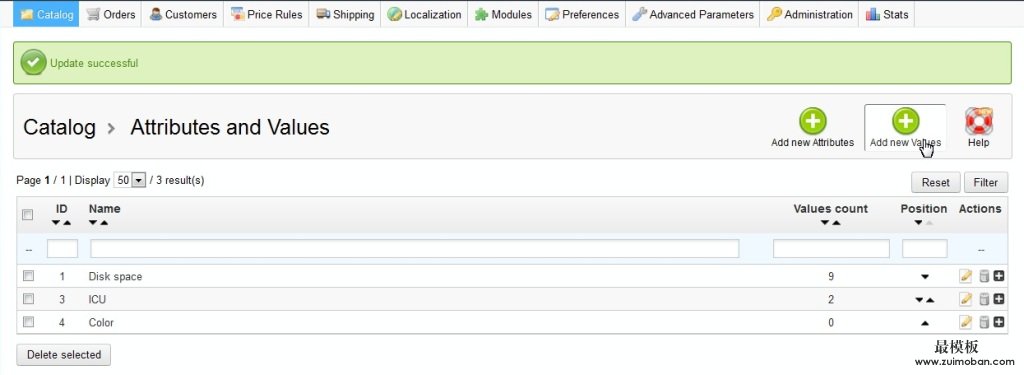Open the Modules menu tab
The height and width of the screenshot is (375, 1024).
(x=503, y=14)
